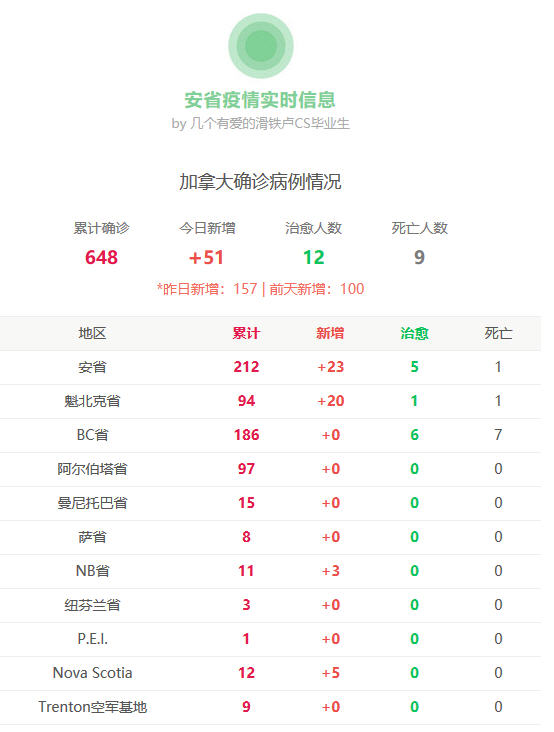Click the by 几个有爱的滑铁卢CS毕业生 subtitle
Screen dimensions: 554x732
coord(260,124)
